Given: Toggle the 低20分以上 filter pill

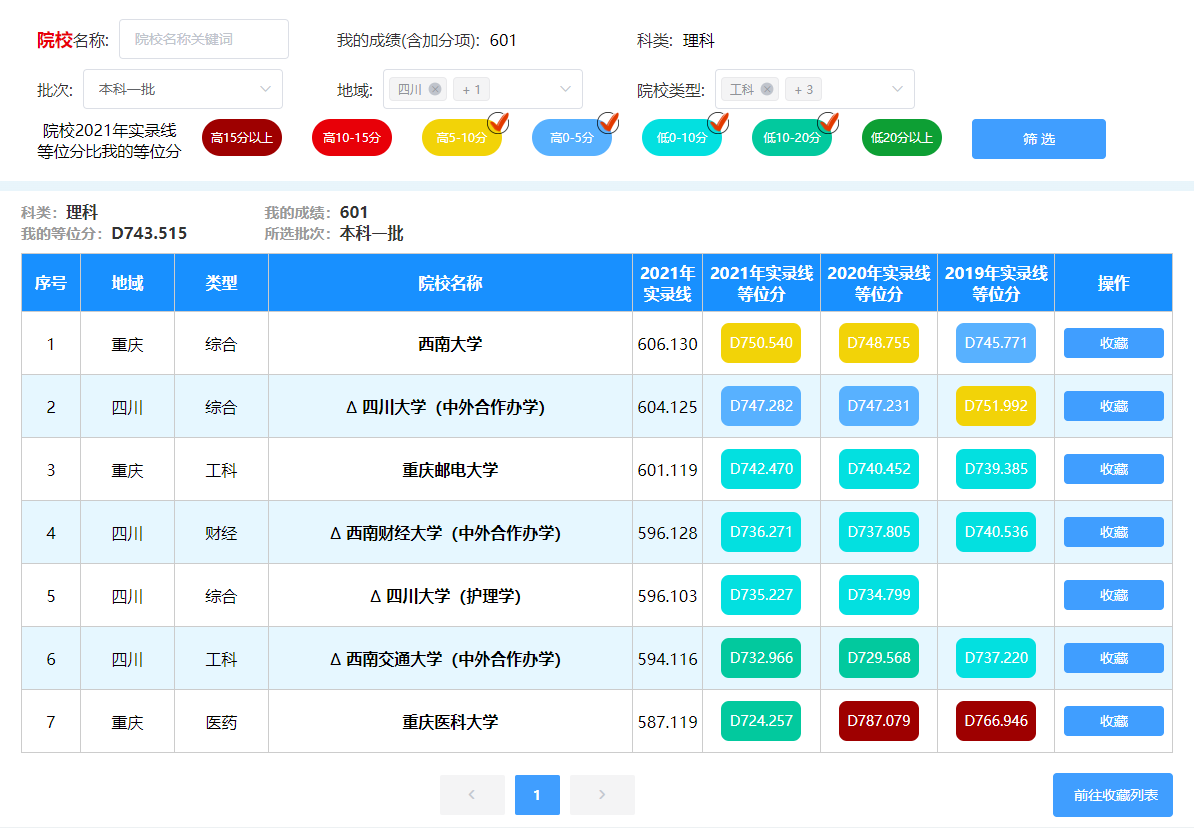Looking at the screenshot, I should (902, 138).
